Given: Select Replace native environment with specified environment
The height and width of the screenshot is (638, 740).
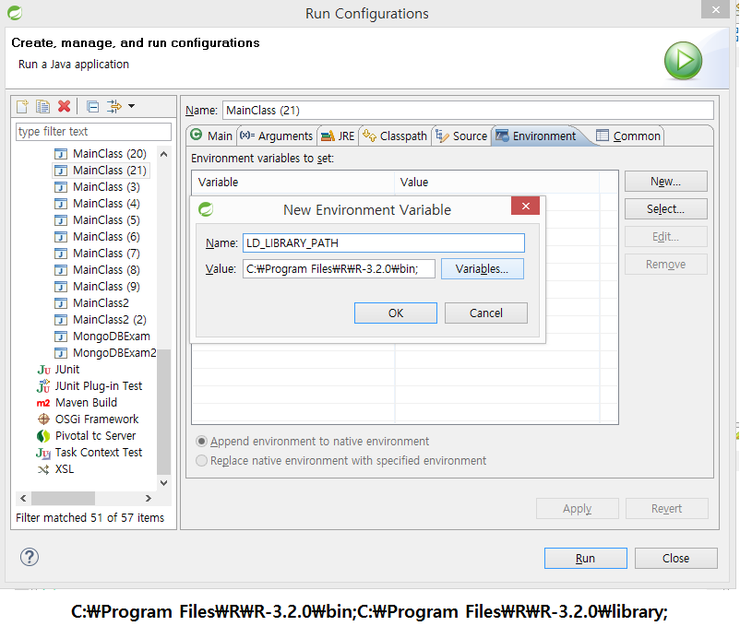Looking at the screenshot, I should pos(203,461).
